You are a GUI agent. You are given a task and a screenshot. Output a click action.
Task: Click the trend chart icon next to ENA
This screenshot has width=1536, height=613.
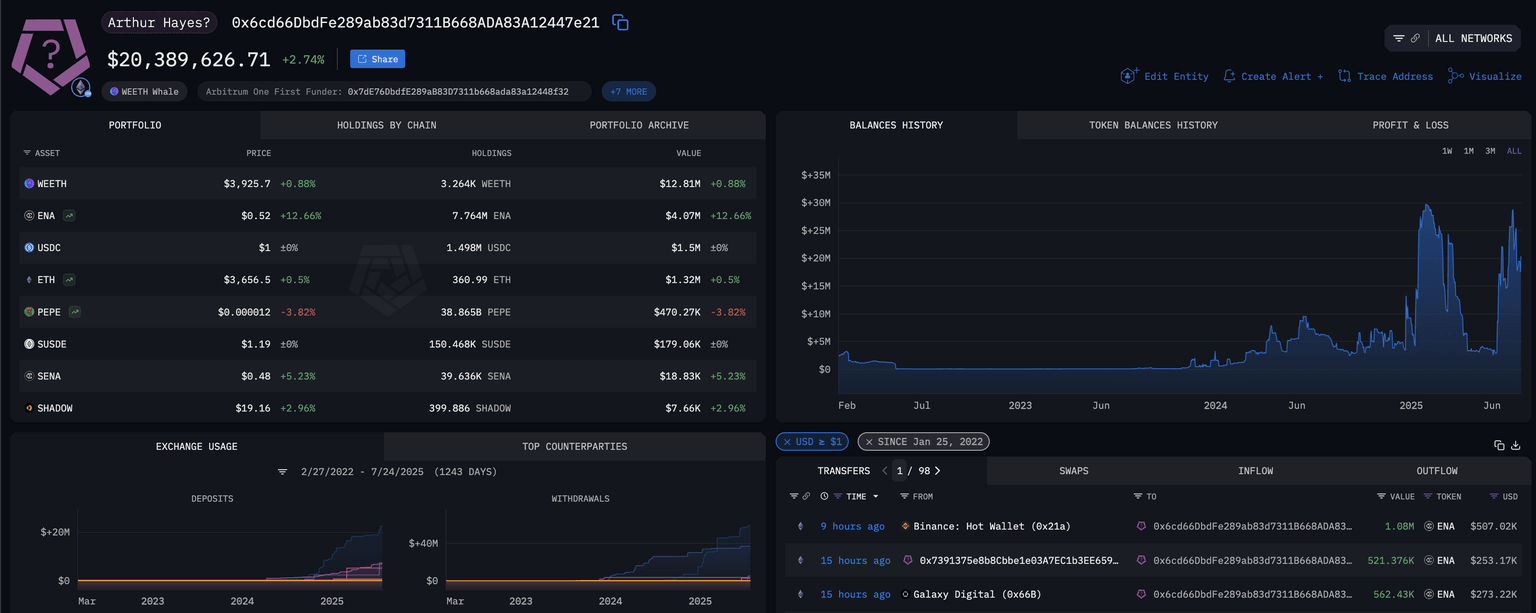coord(69,216)
